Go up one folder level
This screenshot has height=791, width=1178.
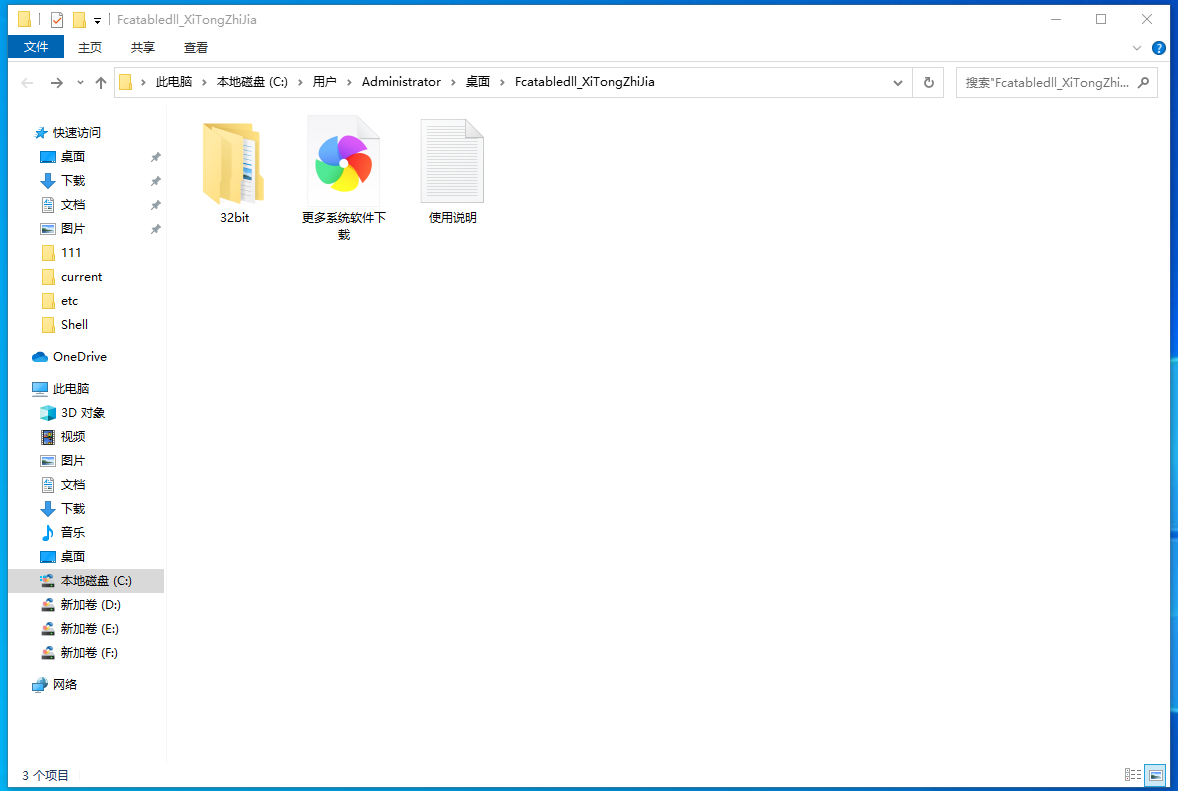pyautogui.click(x=101, y=83)
